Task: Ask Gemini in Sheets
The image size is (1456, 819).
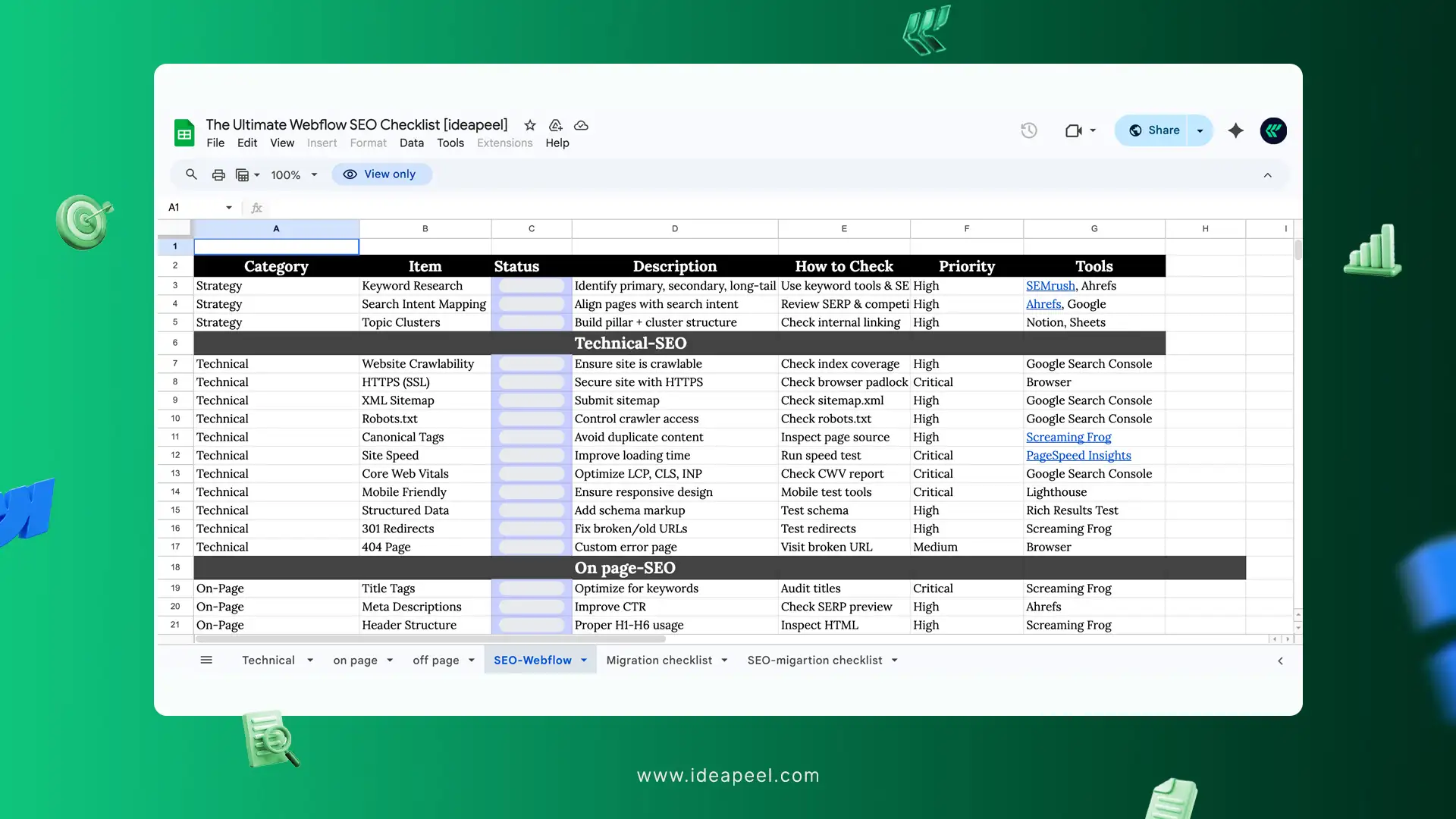Action: 1236,130
